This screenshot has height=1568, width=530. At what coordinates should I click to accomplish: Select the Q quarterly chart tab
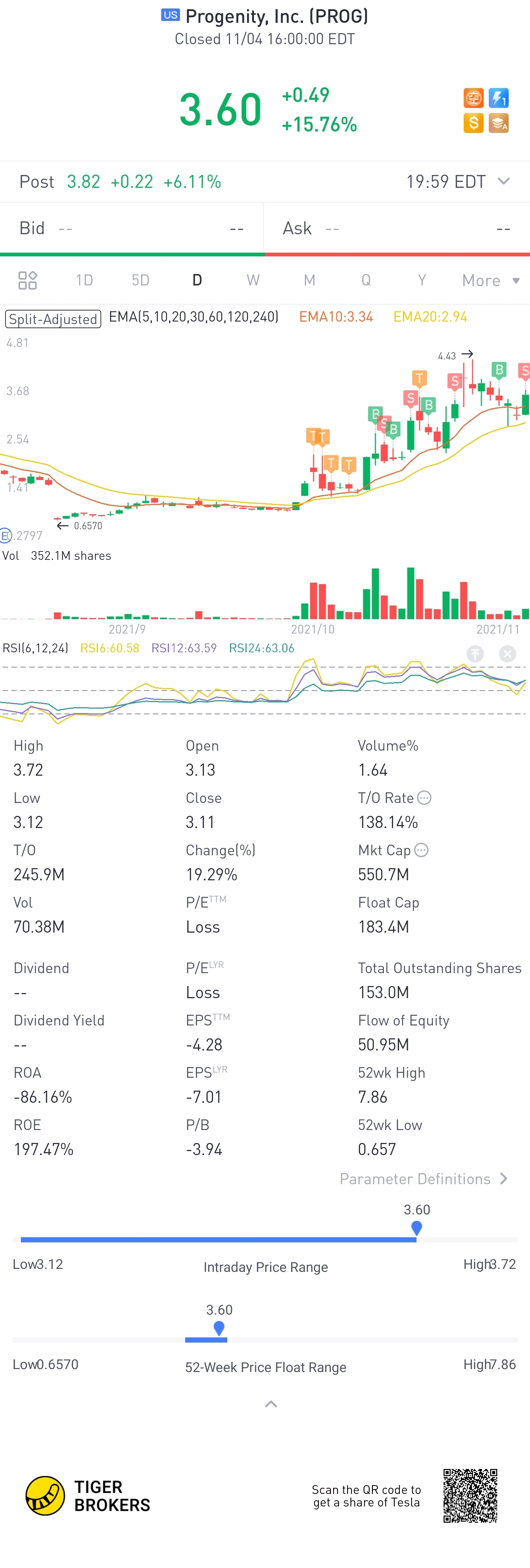click(366, 280)
